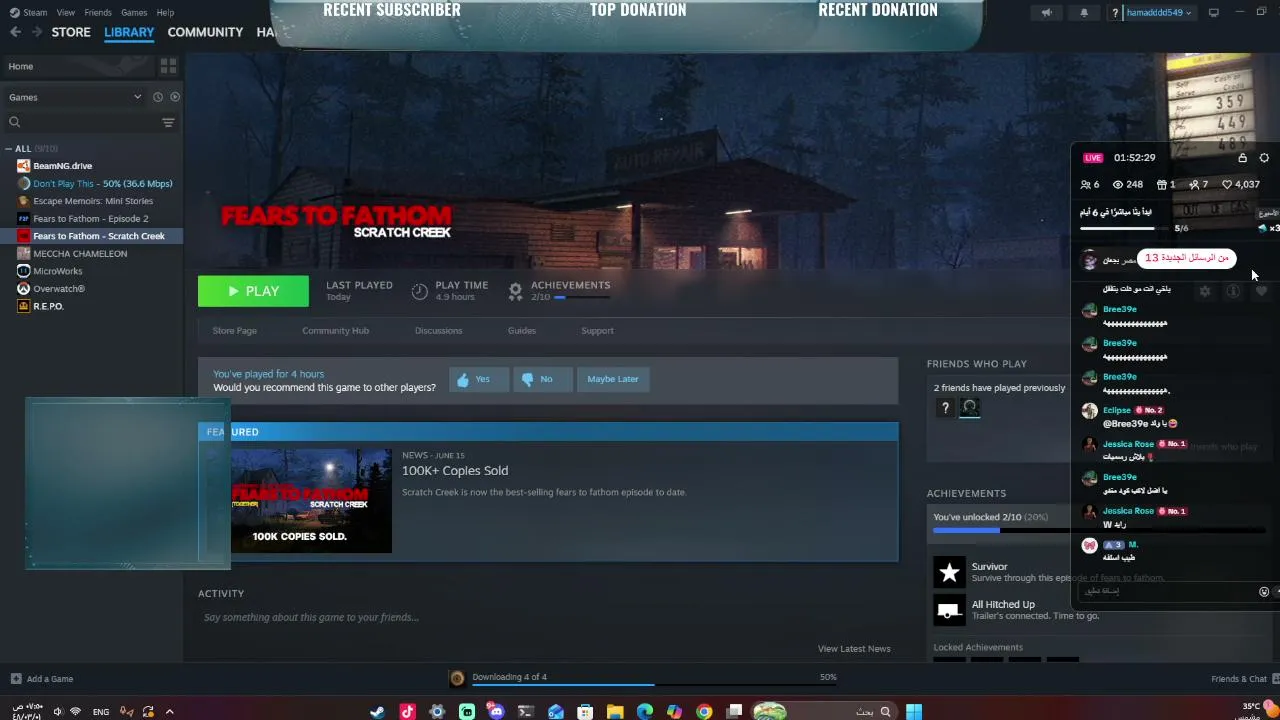
Task: Switch to the COMMUNITY tab
Action: click(205, 32)
